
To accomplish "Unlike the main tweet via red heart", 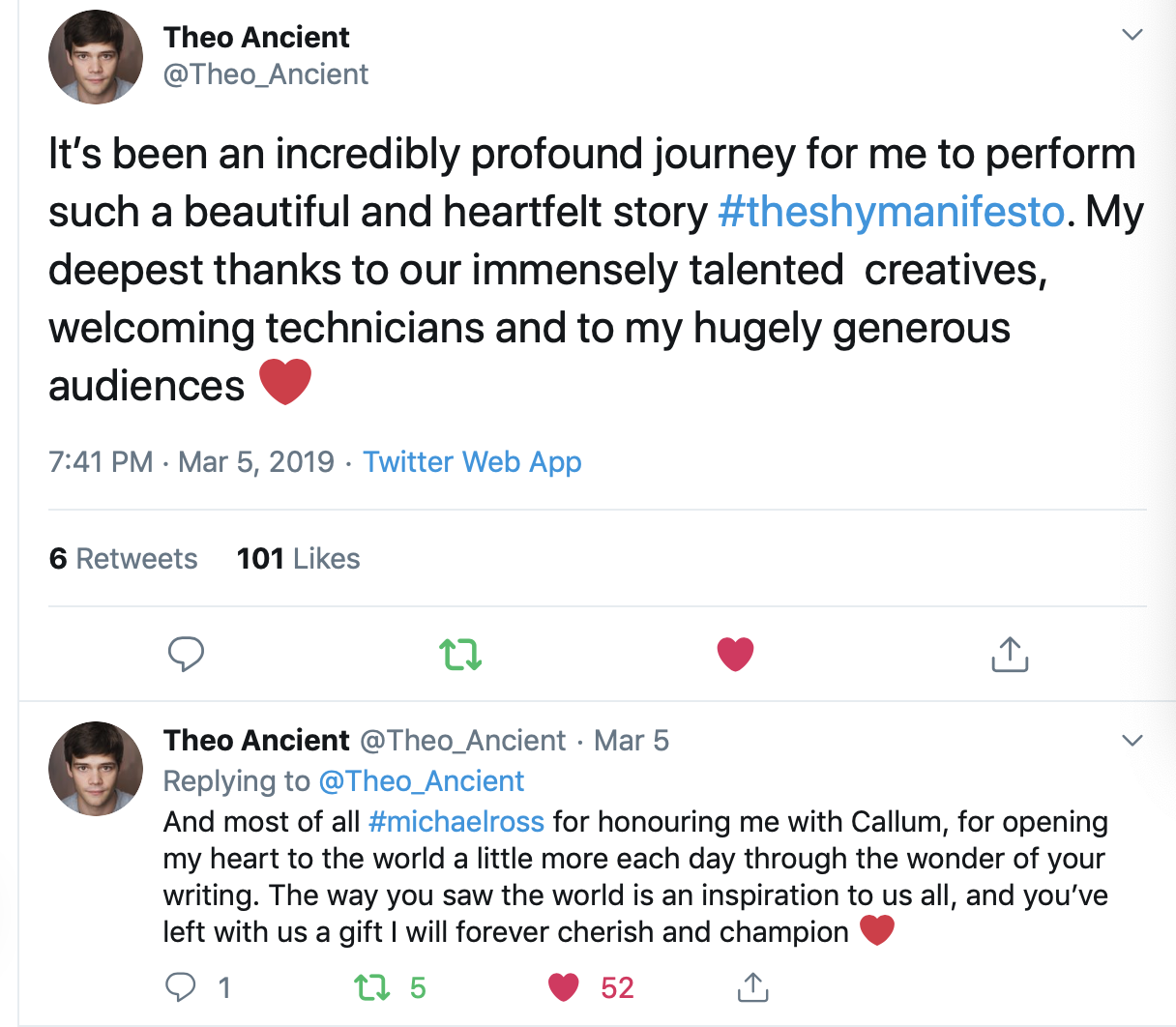I will 735,655.
